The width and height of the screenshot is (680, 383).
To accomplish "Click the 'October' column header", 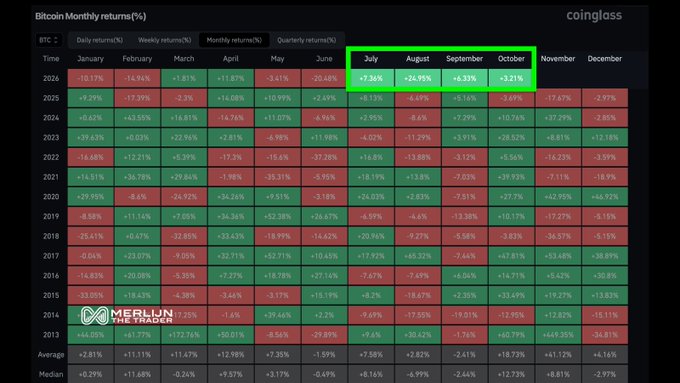I will (x=511, y=59).
